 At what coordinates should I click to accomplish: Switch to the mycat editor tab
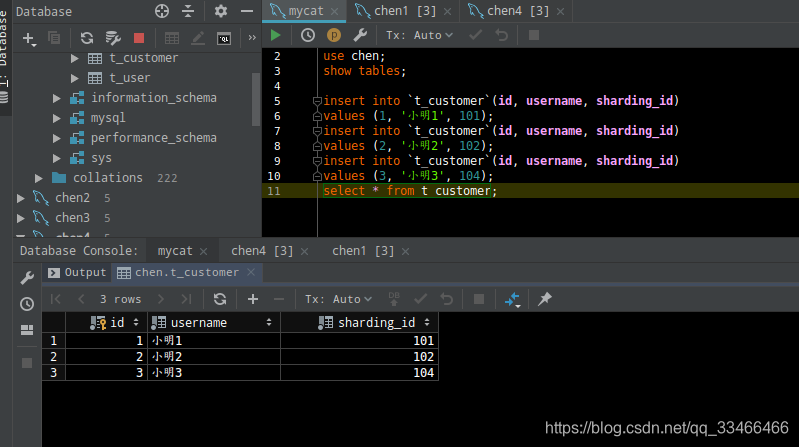click(305, 11)
